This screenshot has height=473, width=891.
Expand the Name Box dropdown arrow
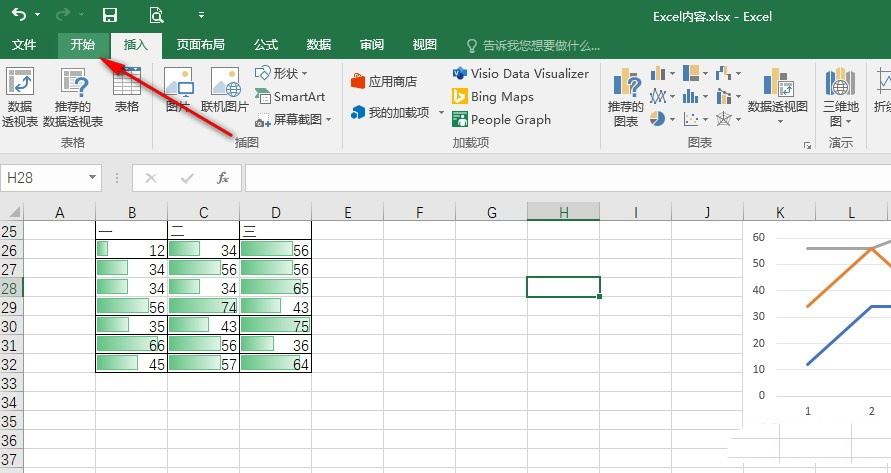tap(92, 178)
